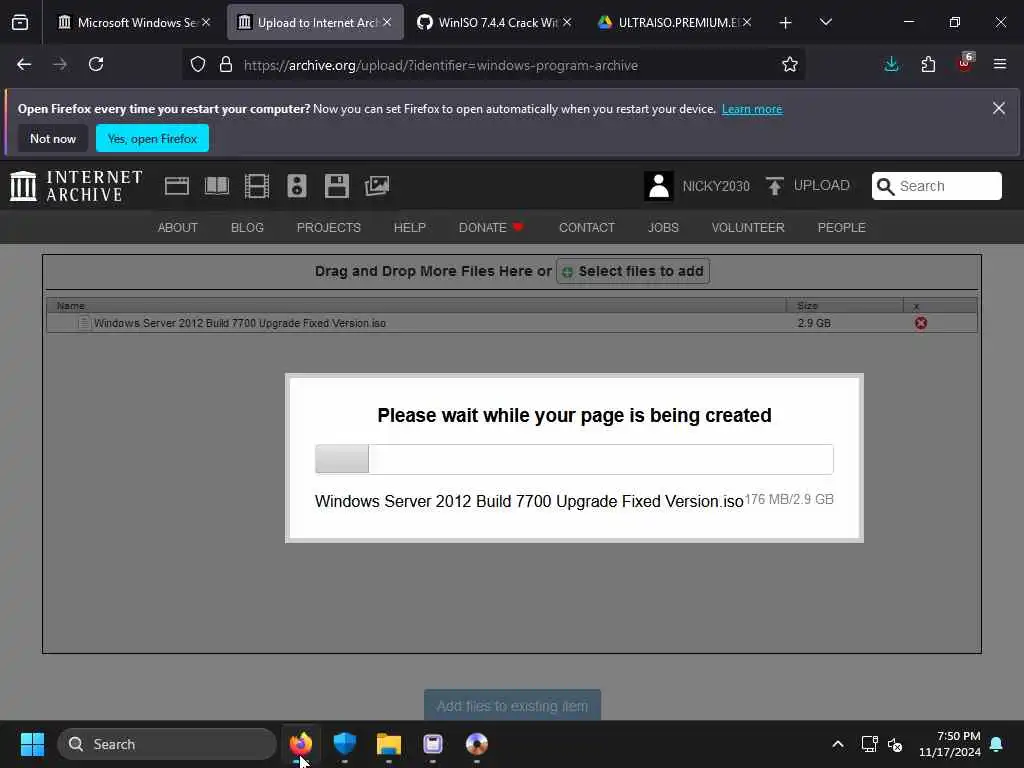The height and width of the screenshot is (768, 1024).
Task: Click Select files to add button
Action: 633,271
